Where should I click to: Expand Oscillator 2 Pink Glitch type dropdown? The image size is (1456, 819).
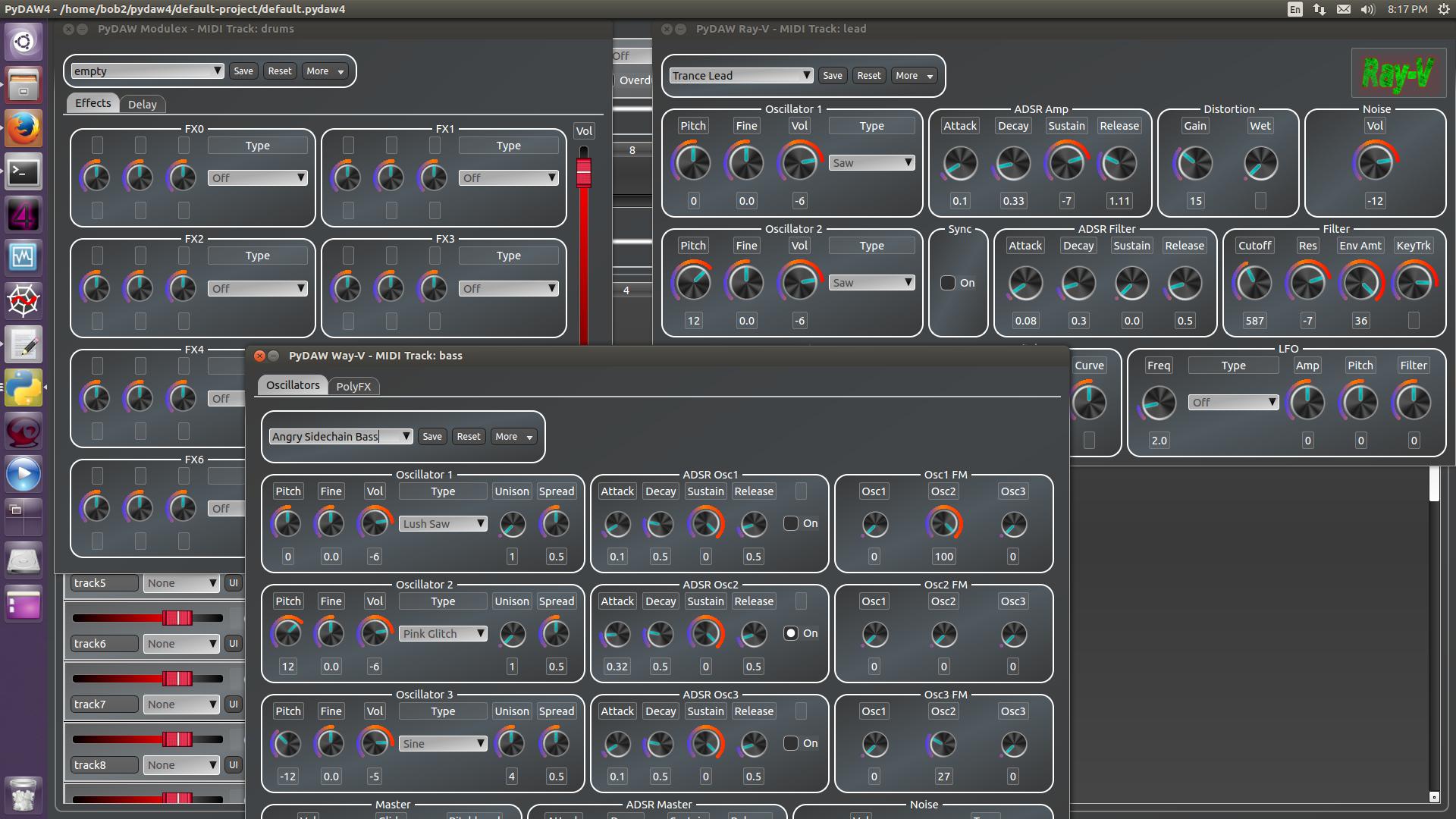[444, 634]
